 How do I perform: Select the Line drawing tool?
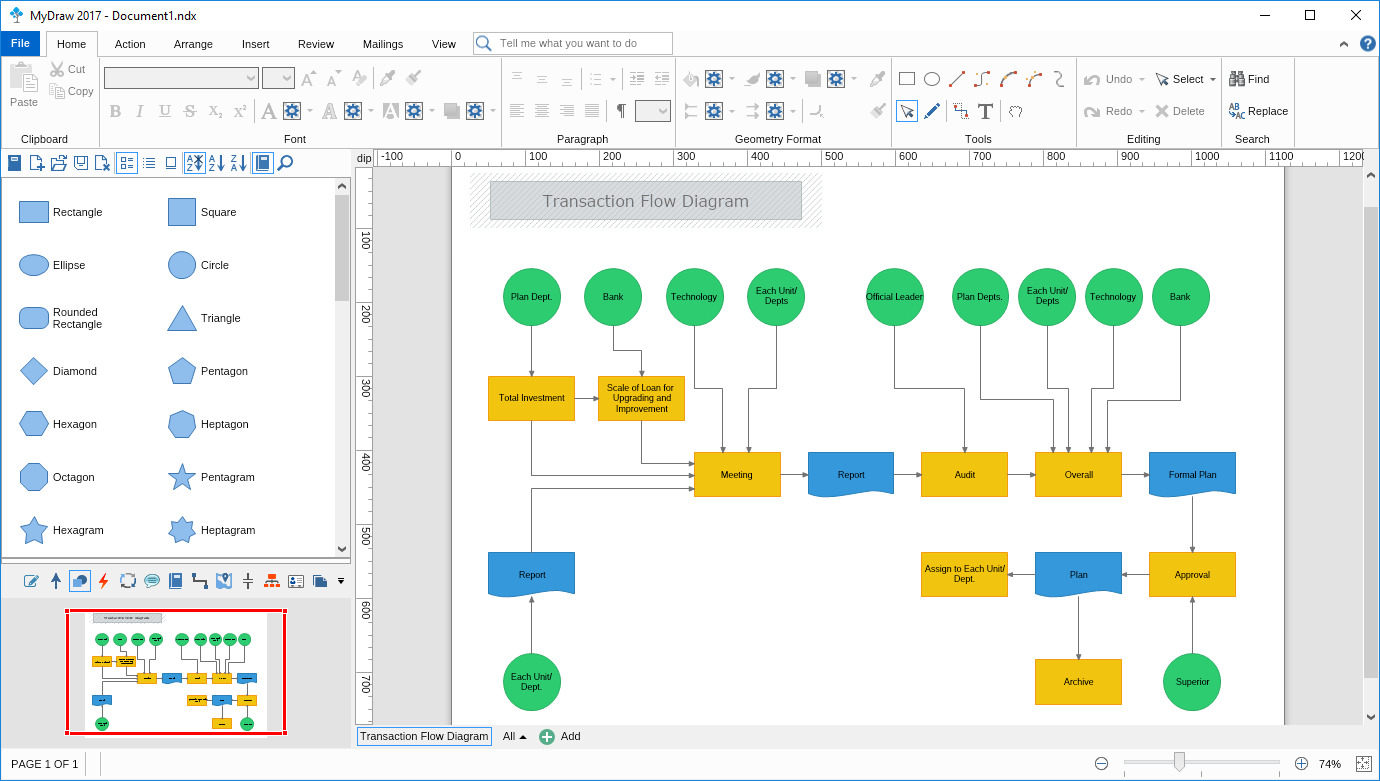[x=957, y=79]
